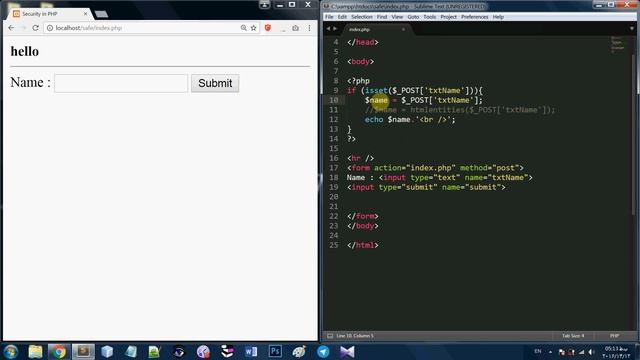
Task: Click the site info icon before localhost
Action: [x=50, y=28]
